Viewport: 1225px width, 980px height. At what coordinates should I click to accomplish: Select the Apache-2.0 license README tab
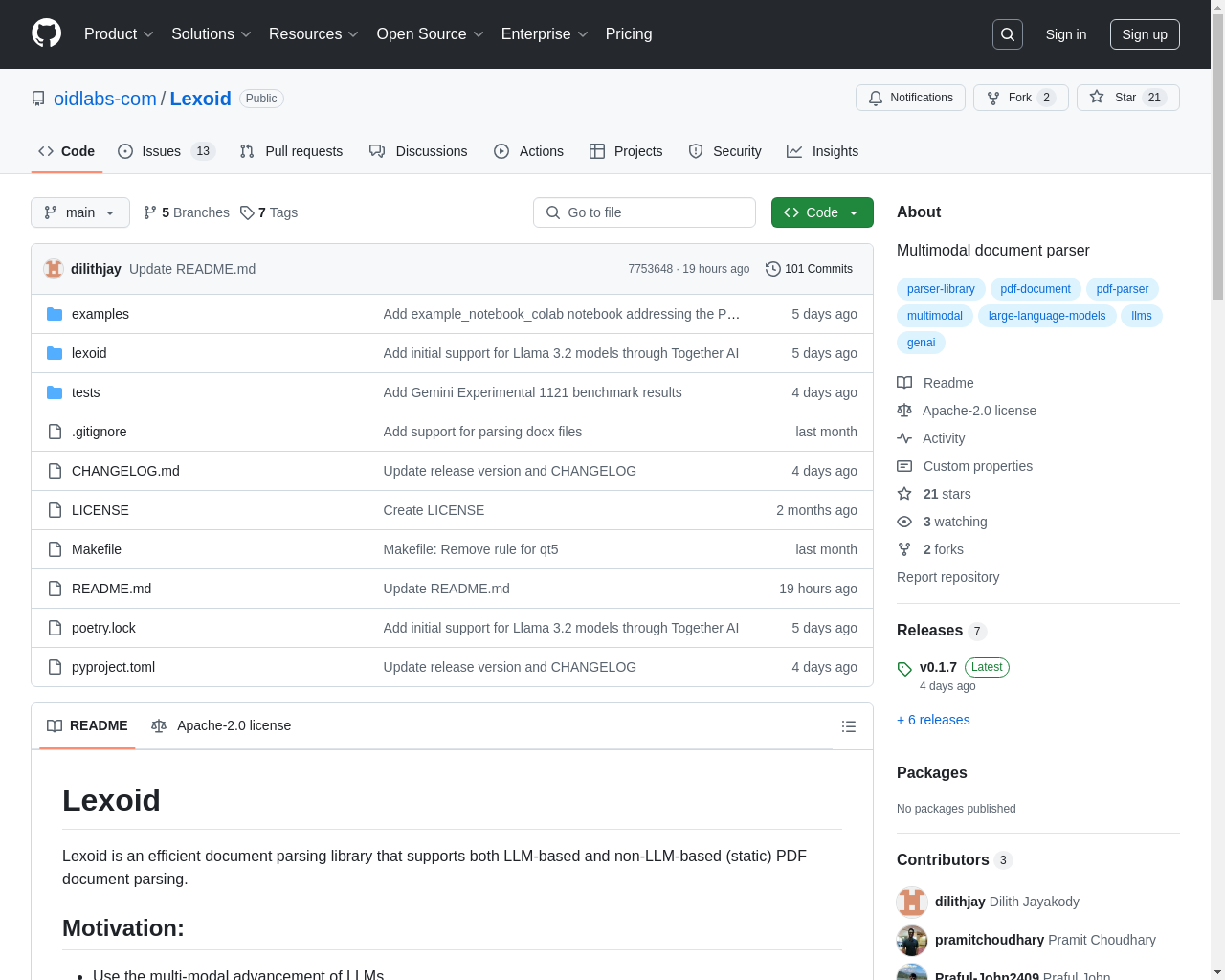click(221, 725)
